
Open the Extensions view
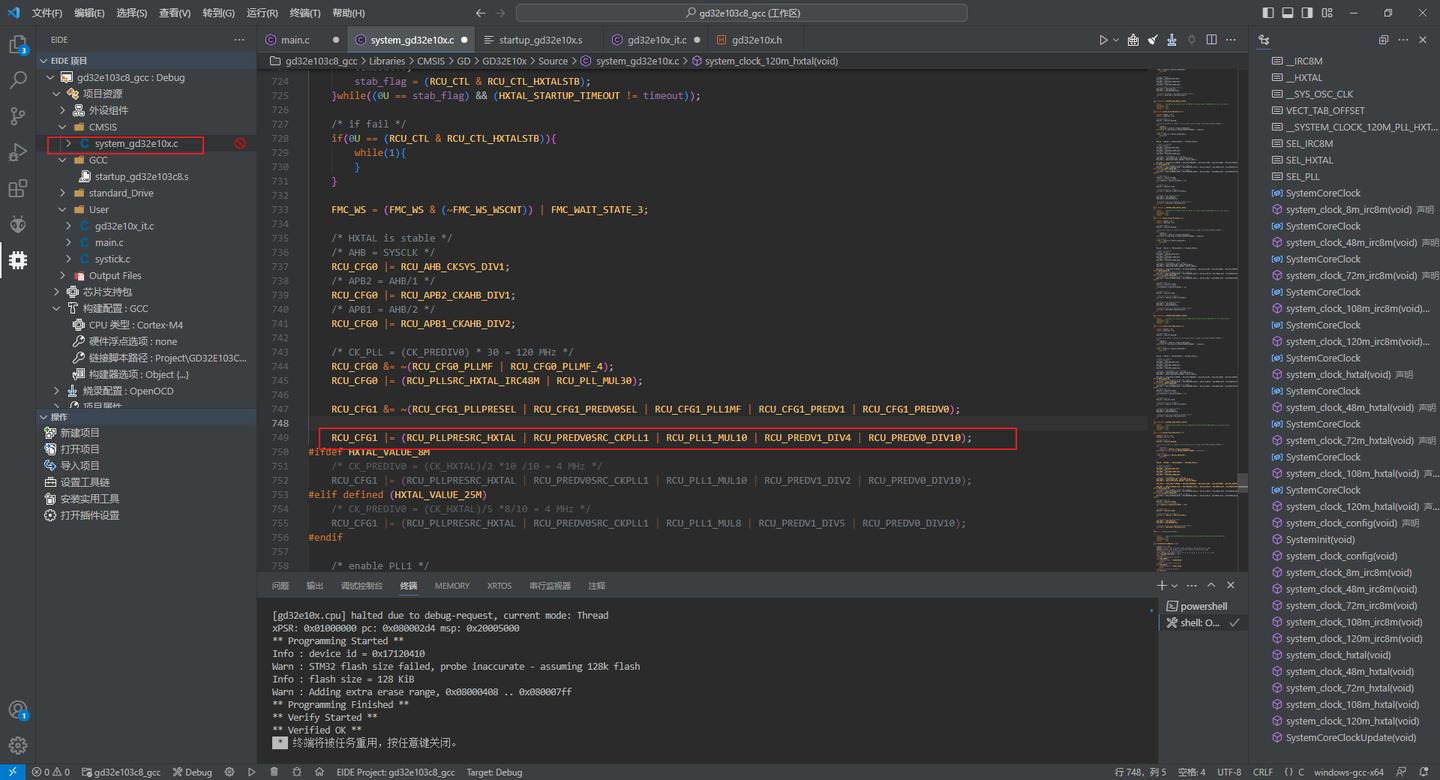[x=17, y=188]
